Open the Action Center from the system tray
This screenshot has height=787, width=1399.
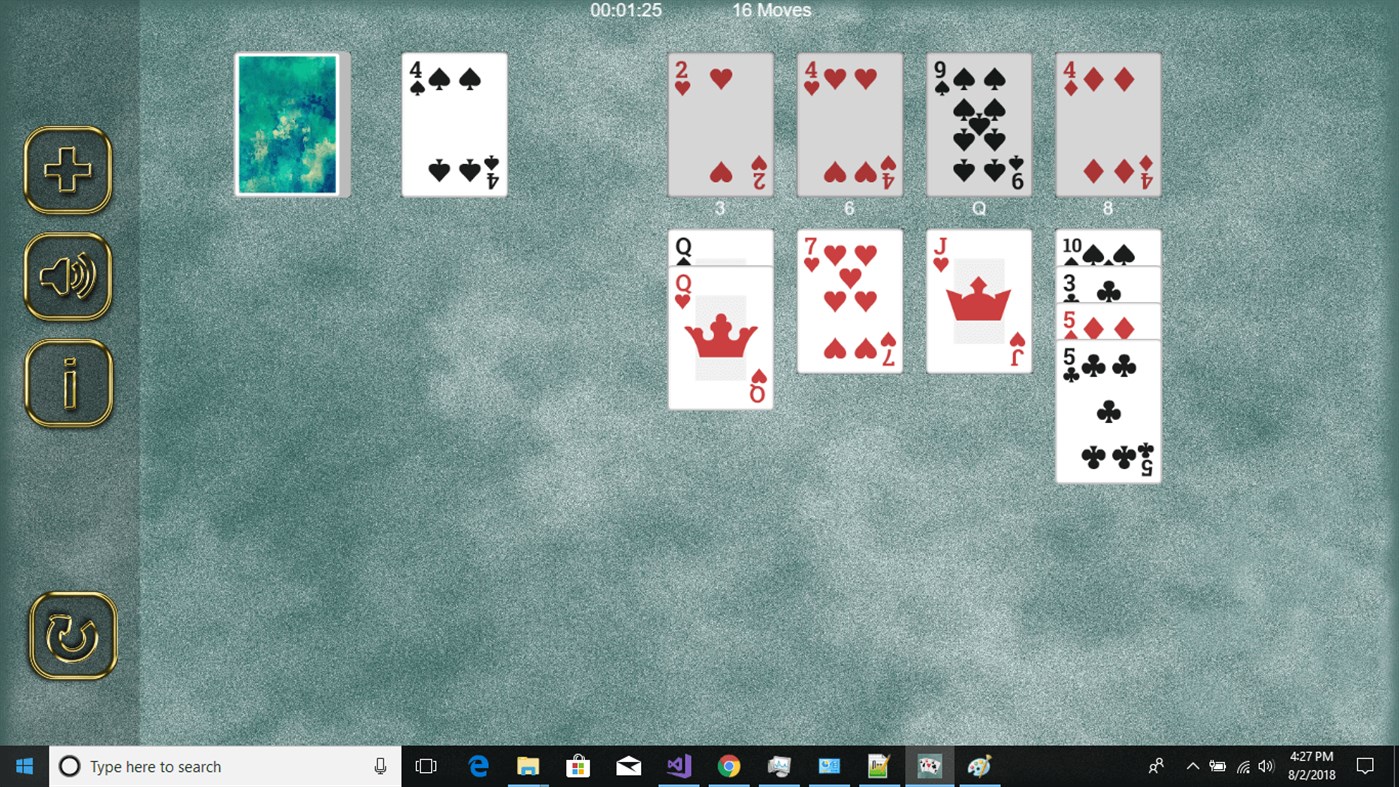(1367, 766)
